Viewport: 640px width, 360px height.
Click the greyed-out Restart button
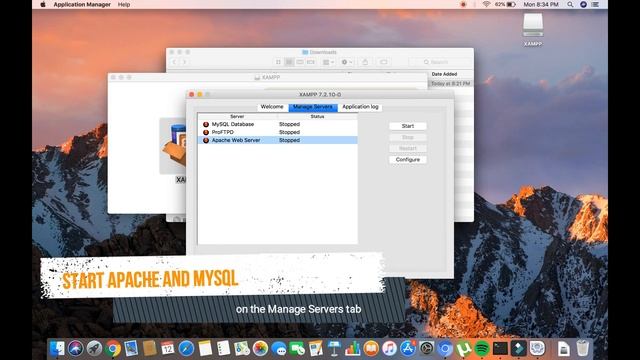pyautogui.click(x=408, y=149)
